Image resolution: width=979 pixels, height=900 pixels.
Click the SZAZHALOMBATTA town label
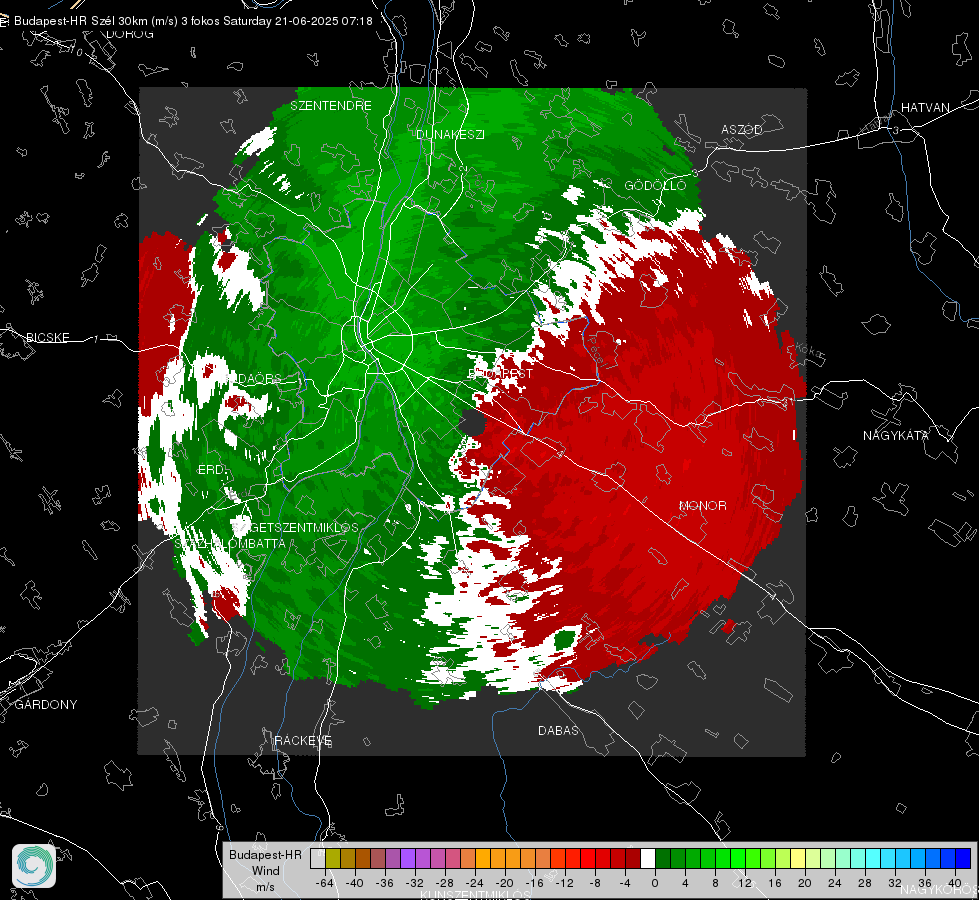230,543
